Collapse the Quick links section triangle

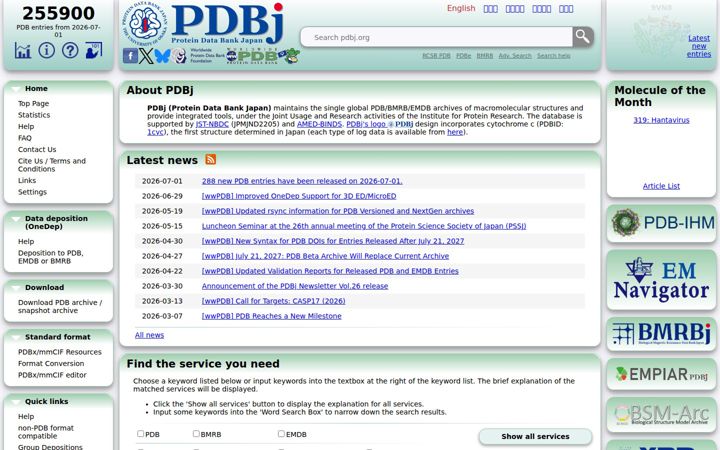[x=16, y=402]
